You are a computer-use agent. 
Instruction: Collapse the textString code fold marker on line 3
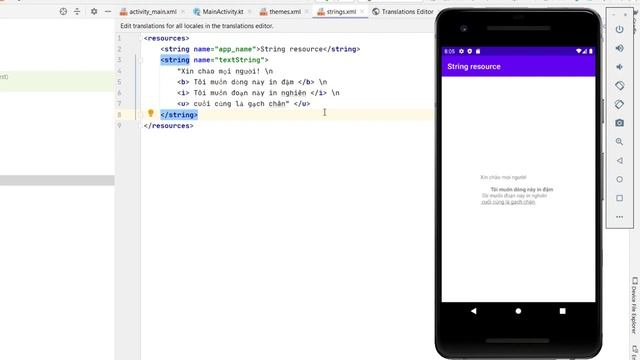140,60
